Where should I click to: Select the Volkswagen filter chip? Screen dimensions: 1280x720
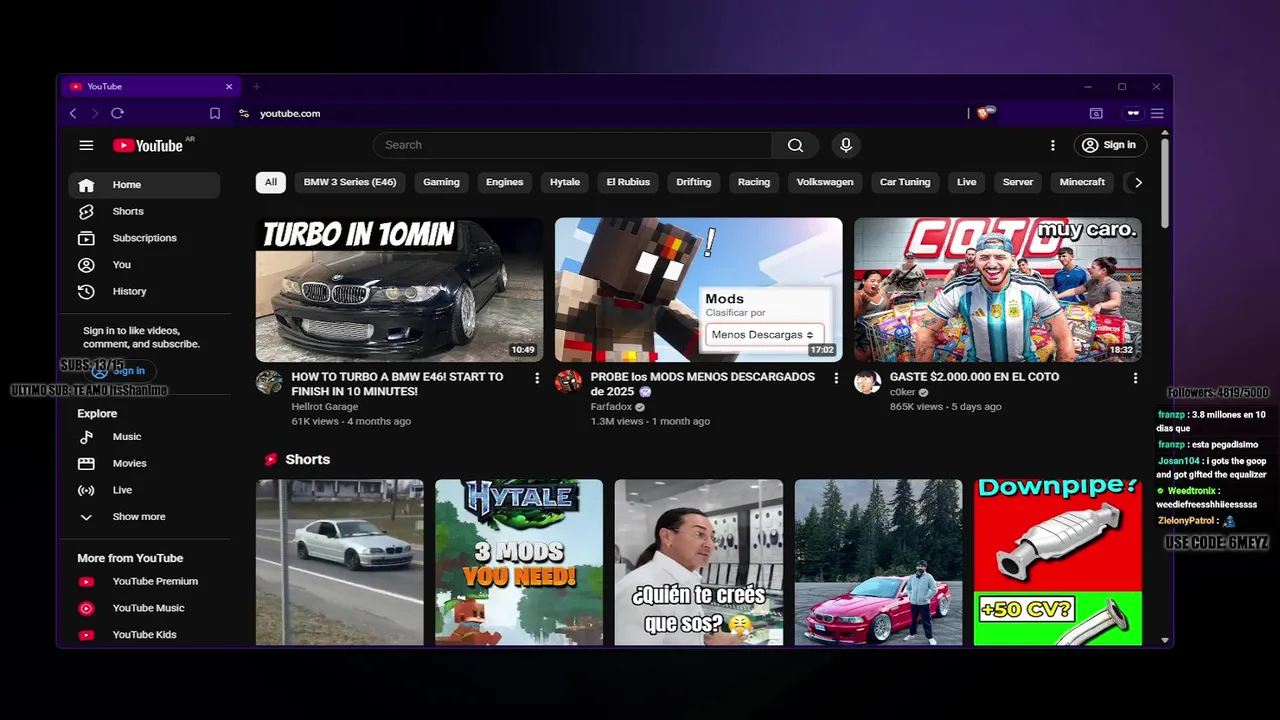point(825,182)
